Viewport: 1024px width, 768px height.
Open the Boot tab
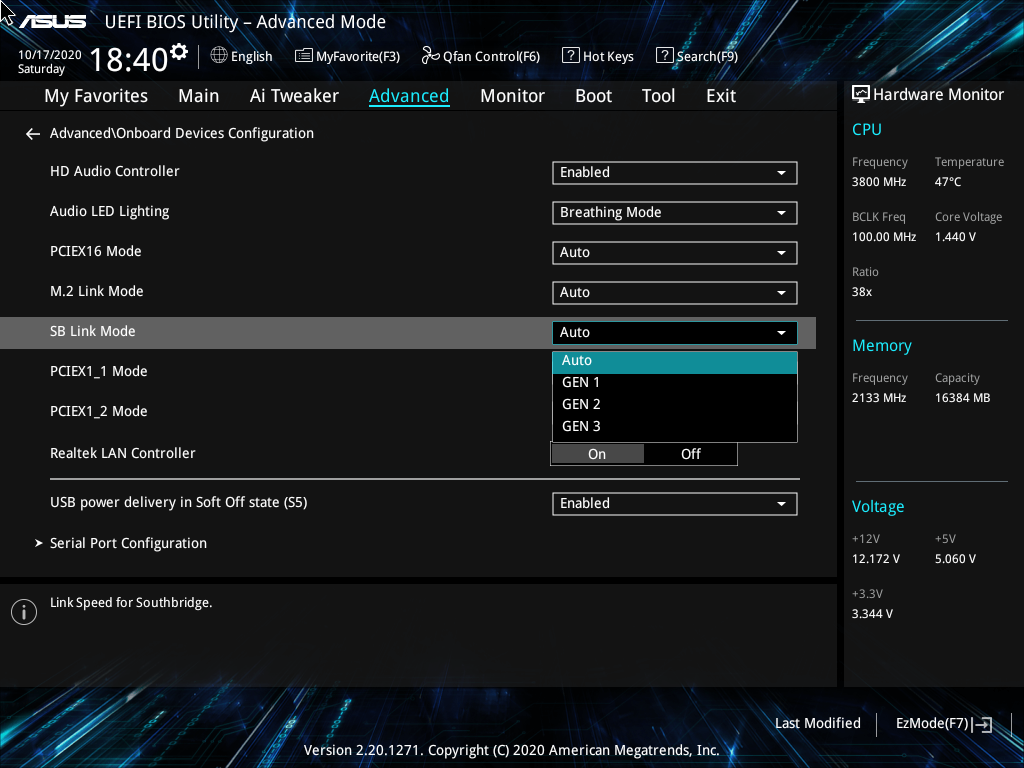(x=593, y=96)
